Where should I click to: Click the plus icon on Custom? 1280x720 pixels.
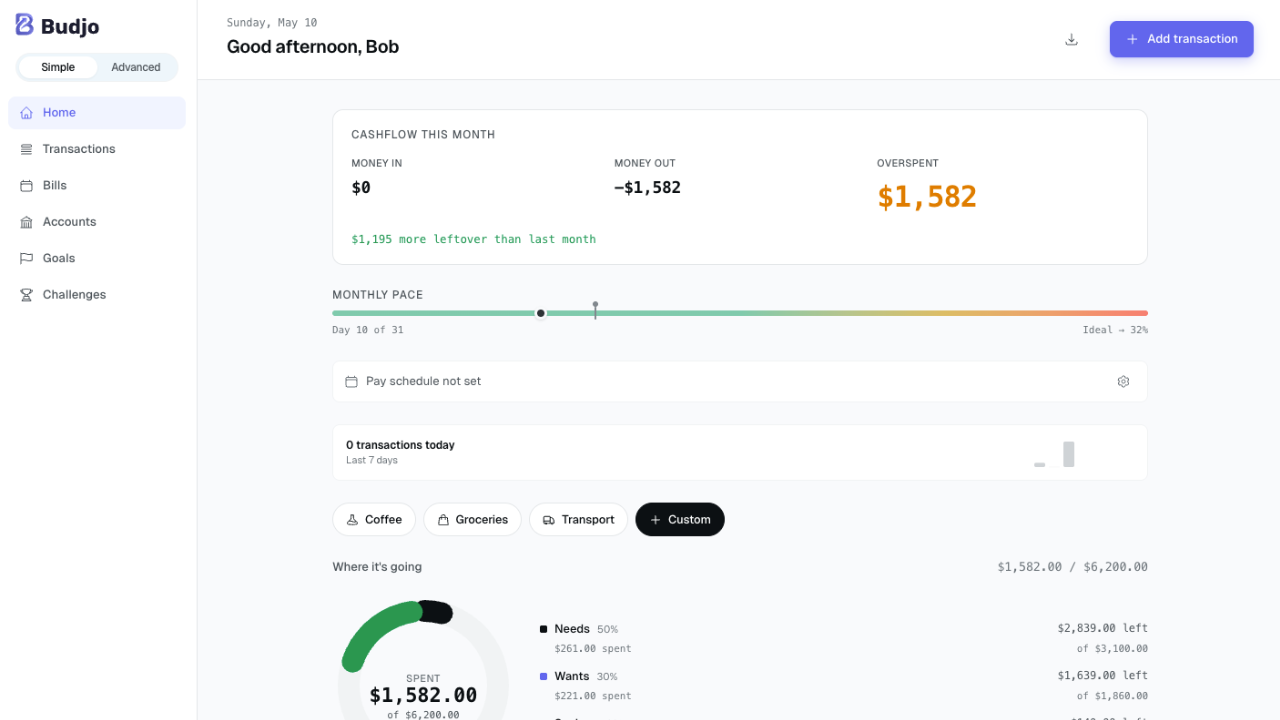pyautogui.click(x=655, y=520)
